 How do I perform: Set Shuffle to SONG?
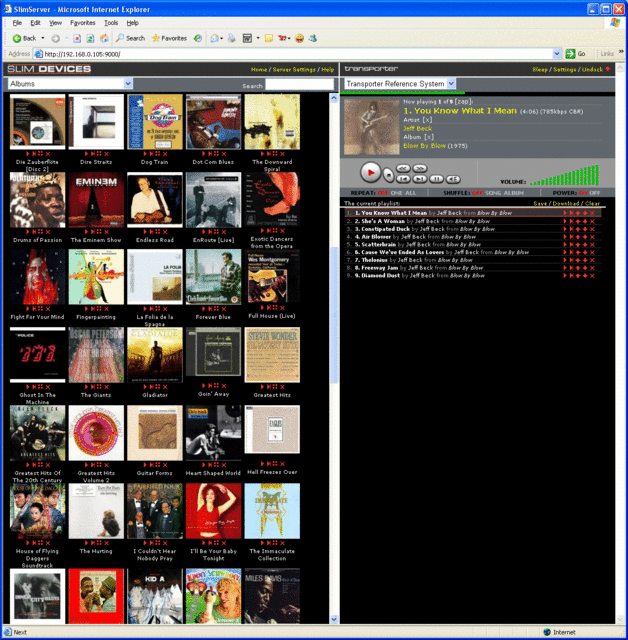click(493, 193)
